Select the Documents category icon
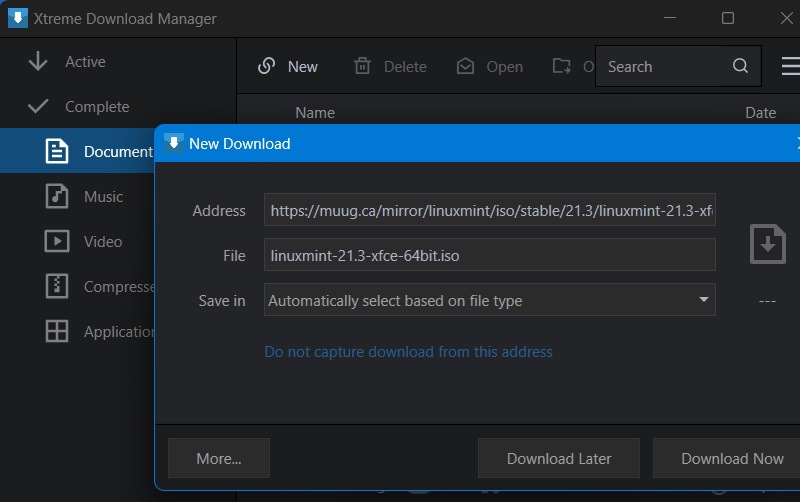The width and height of the screenshot is (800, 502). coord(56,152)
